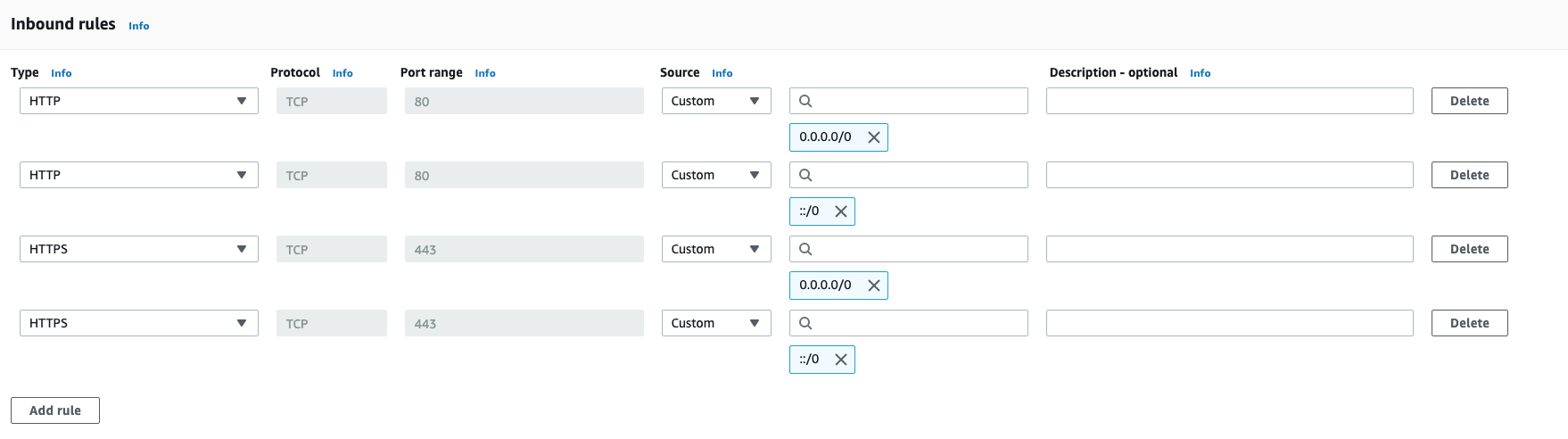Open the Custom source dropdown in last HTTPS rule

click(716, 323)
